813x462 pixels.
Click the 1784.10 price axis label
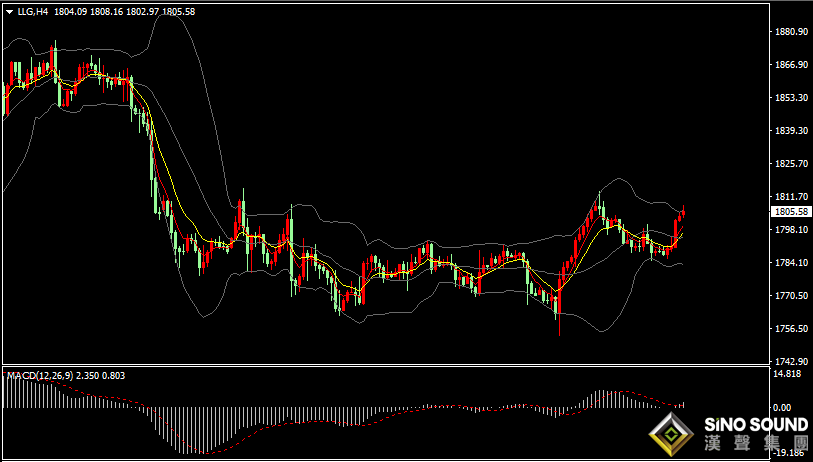(791, 263)
